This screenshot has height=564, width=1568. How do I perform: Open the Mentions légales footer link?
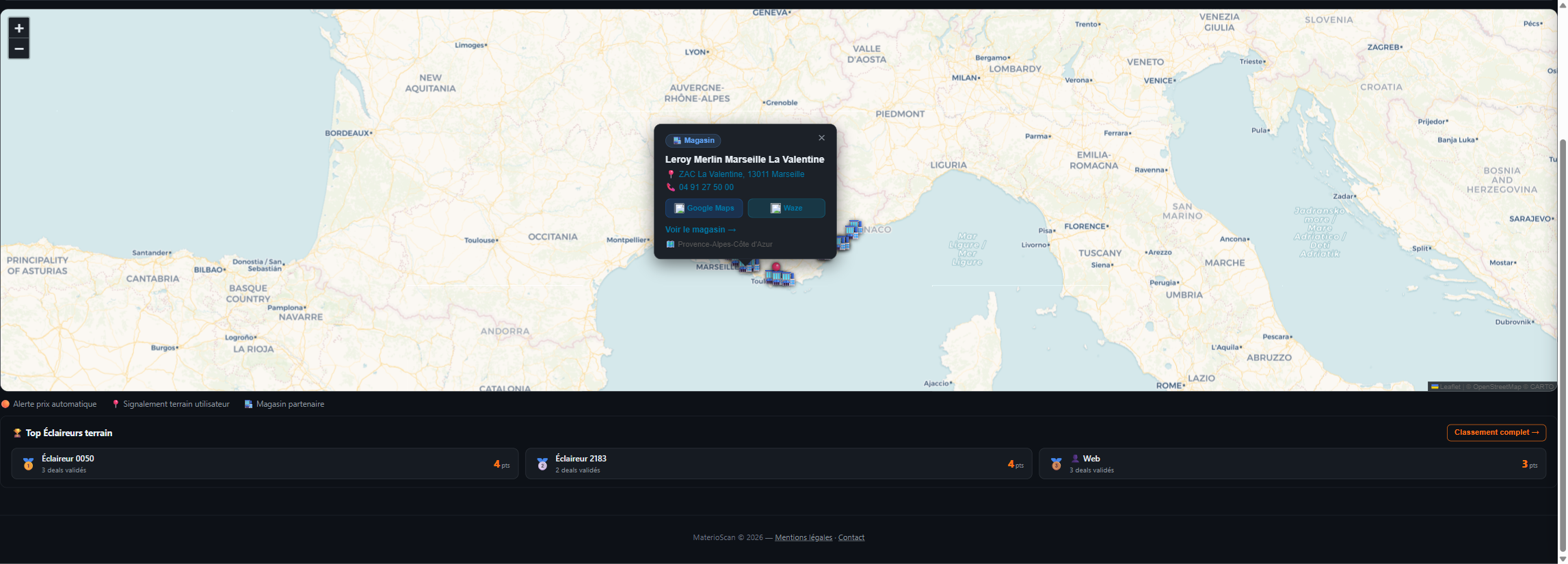tap(803, 538)
